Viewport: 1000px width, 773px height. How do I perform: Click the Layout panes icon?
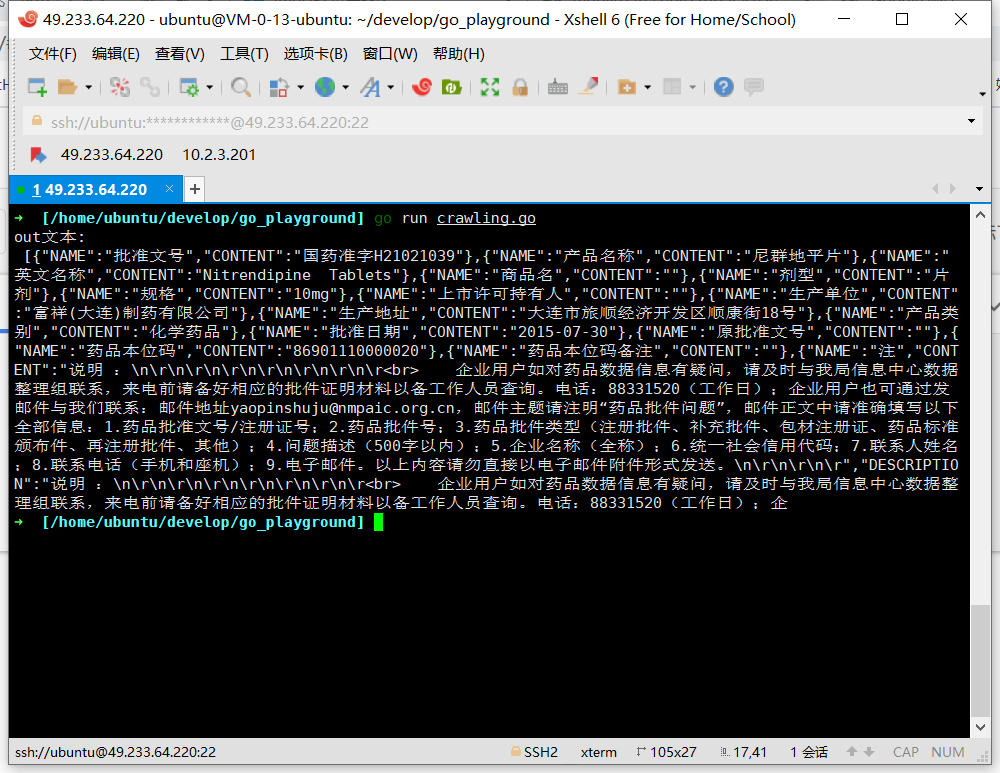click(672, 87)
